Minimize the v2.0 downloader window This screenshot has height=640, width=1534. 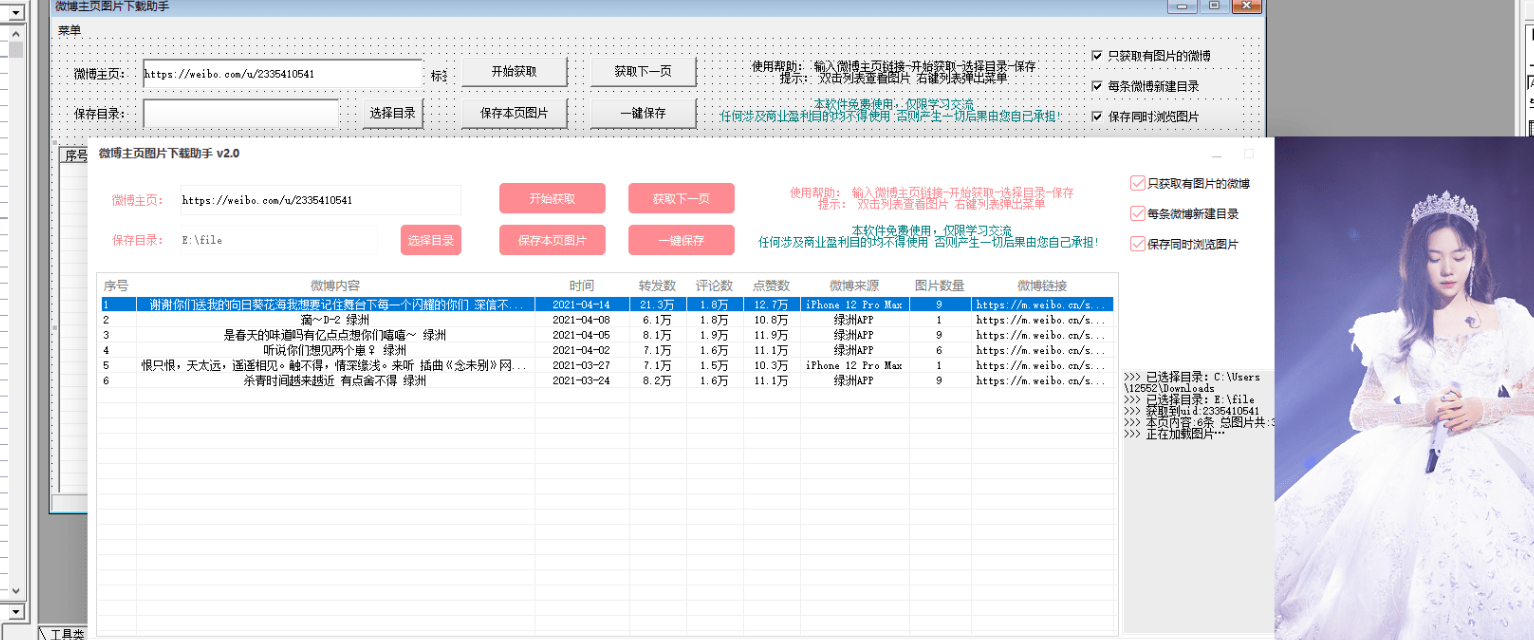[1217, 155]
